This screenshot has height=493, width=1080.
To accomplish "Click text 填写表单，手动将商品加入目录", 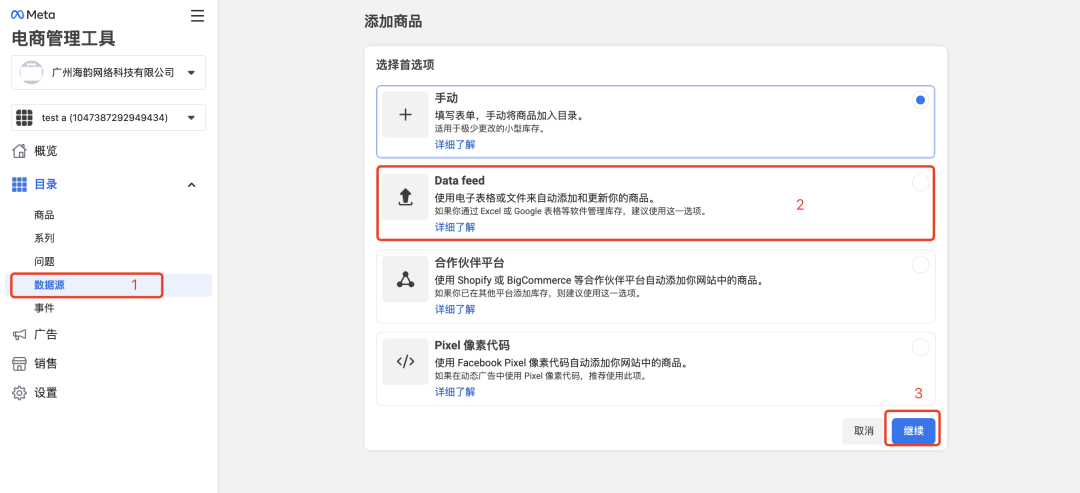I will [x=508, y=116].
